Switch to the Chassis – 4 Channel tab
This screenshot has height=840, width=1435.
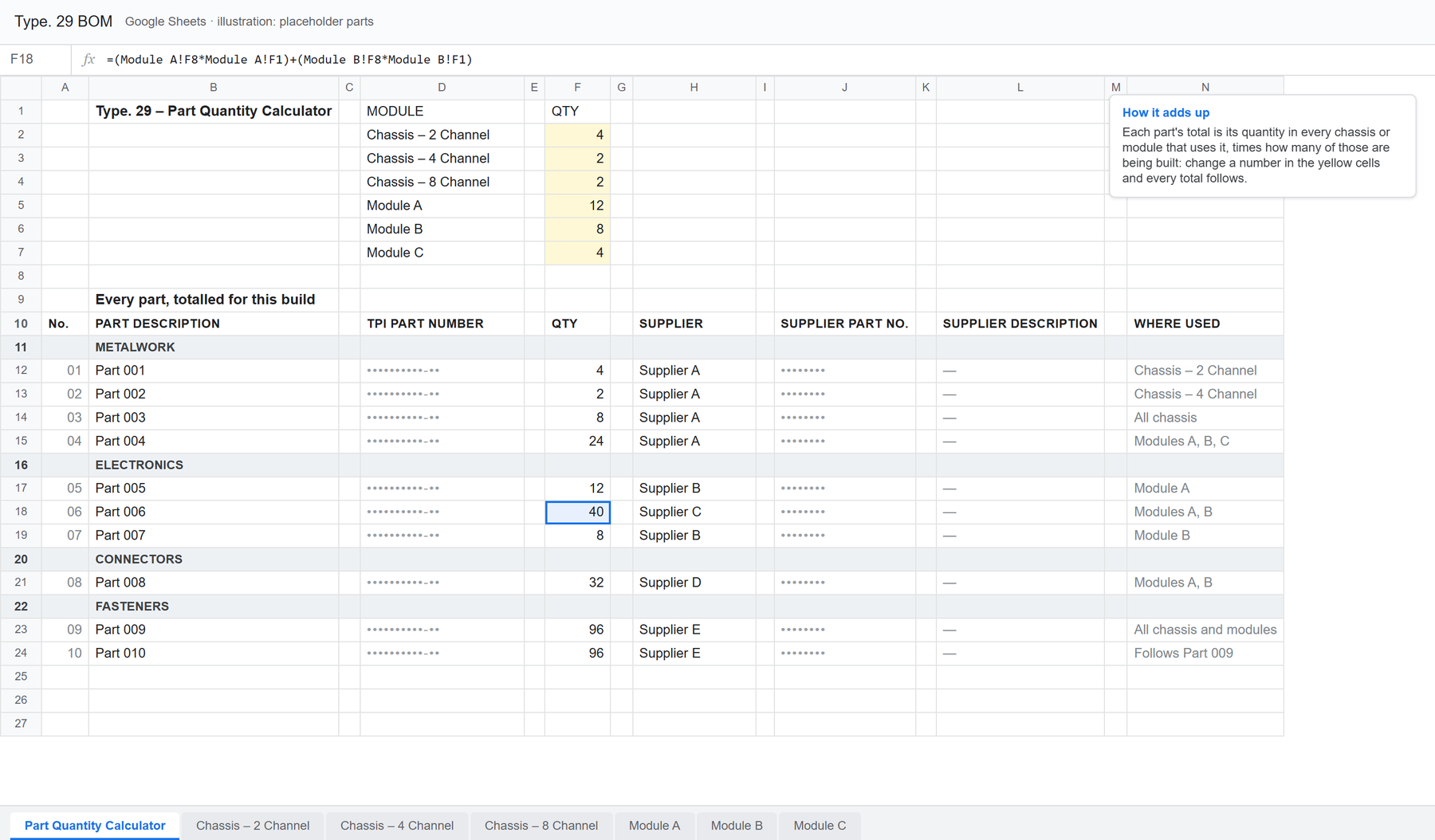coord(397,826)
